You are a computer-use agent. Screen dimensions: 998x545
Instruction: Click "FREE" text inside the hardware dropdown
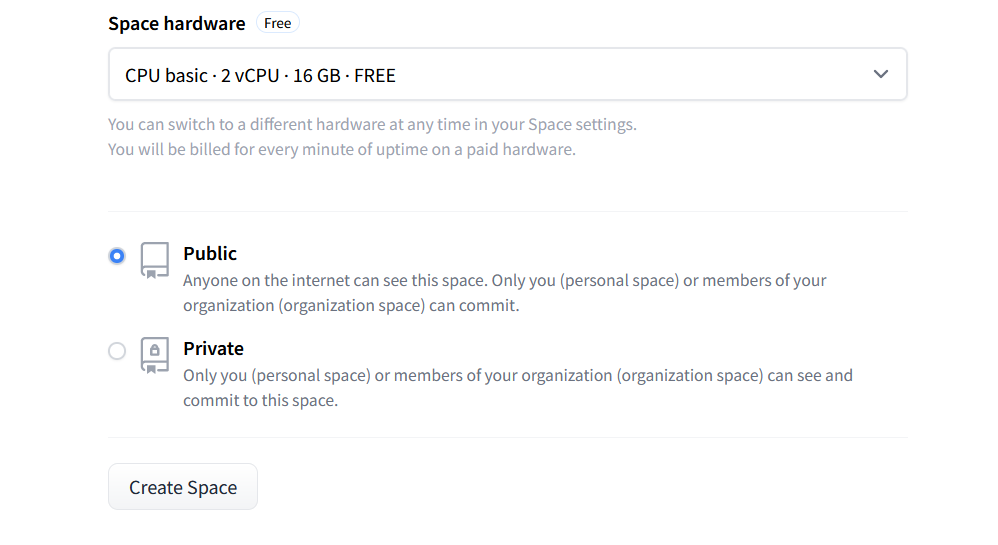(x=375, y=75)
